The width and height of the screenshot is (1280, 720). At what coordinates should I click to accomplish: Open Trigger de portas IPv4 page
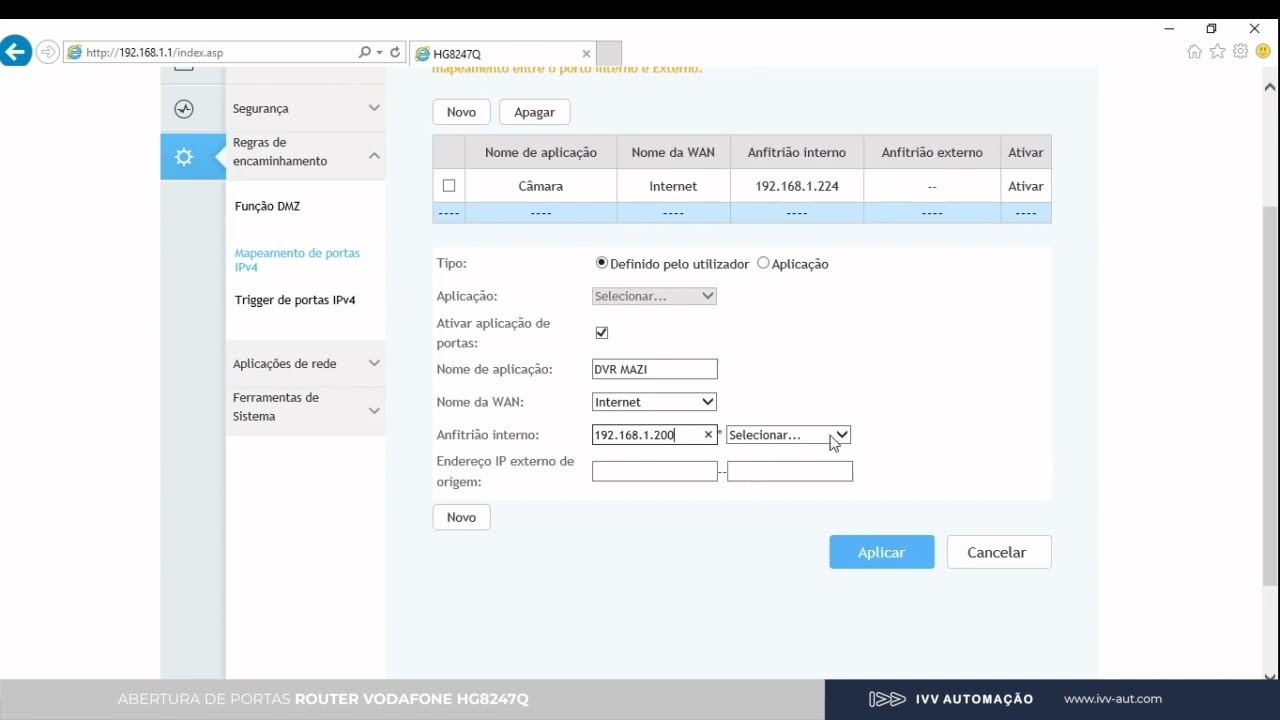tap(295, 300)
